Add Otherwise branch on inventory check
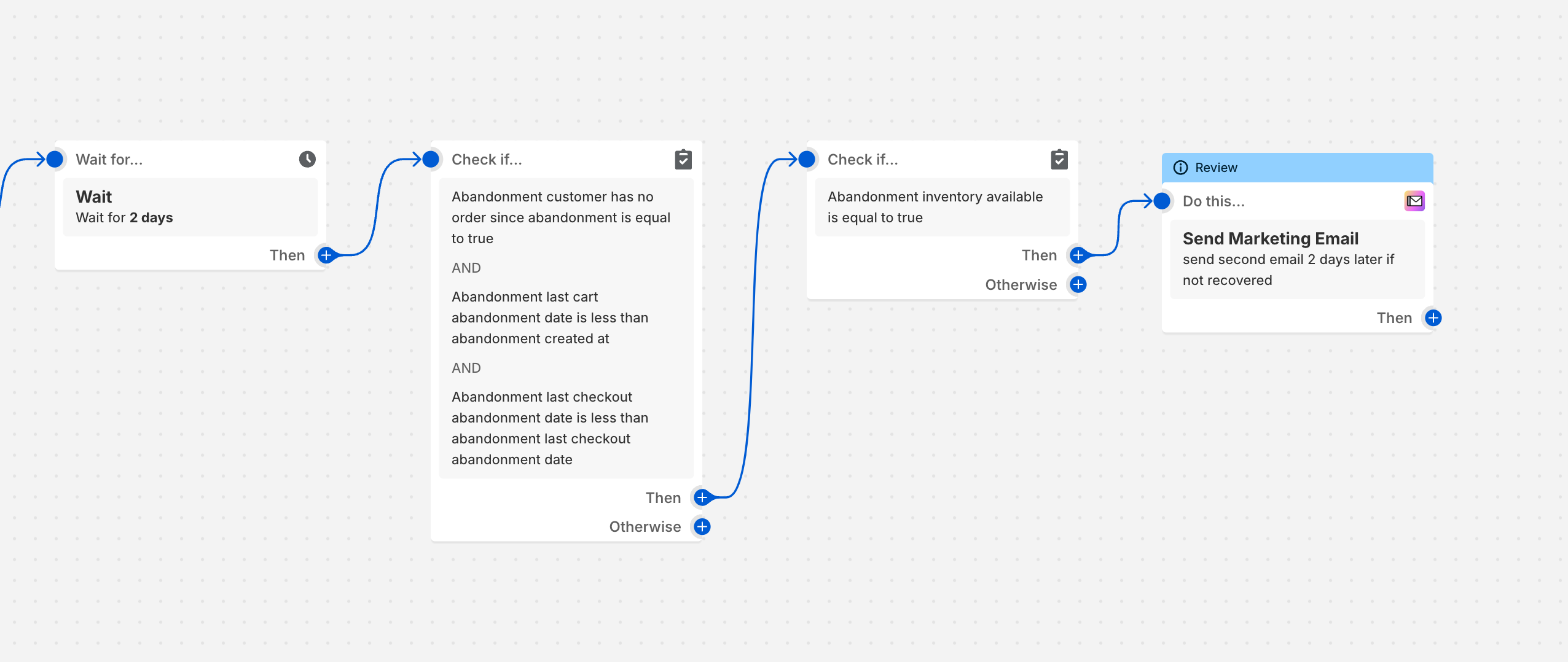This screenshot has width=1568, height=662. (x=1078, y=285)
